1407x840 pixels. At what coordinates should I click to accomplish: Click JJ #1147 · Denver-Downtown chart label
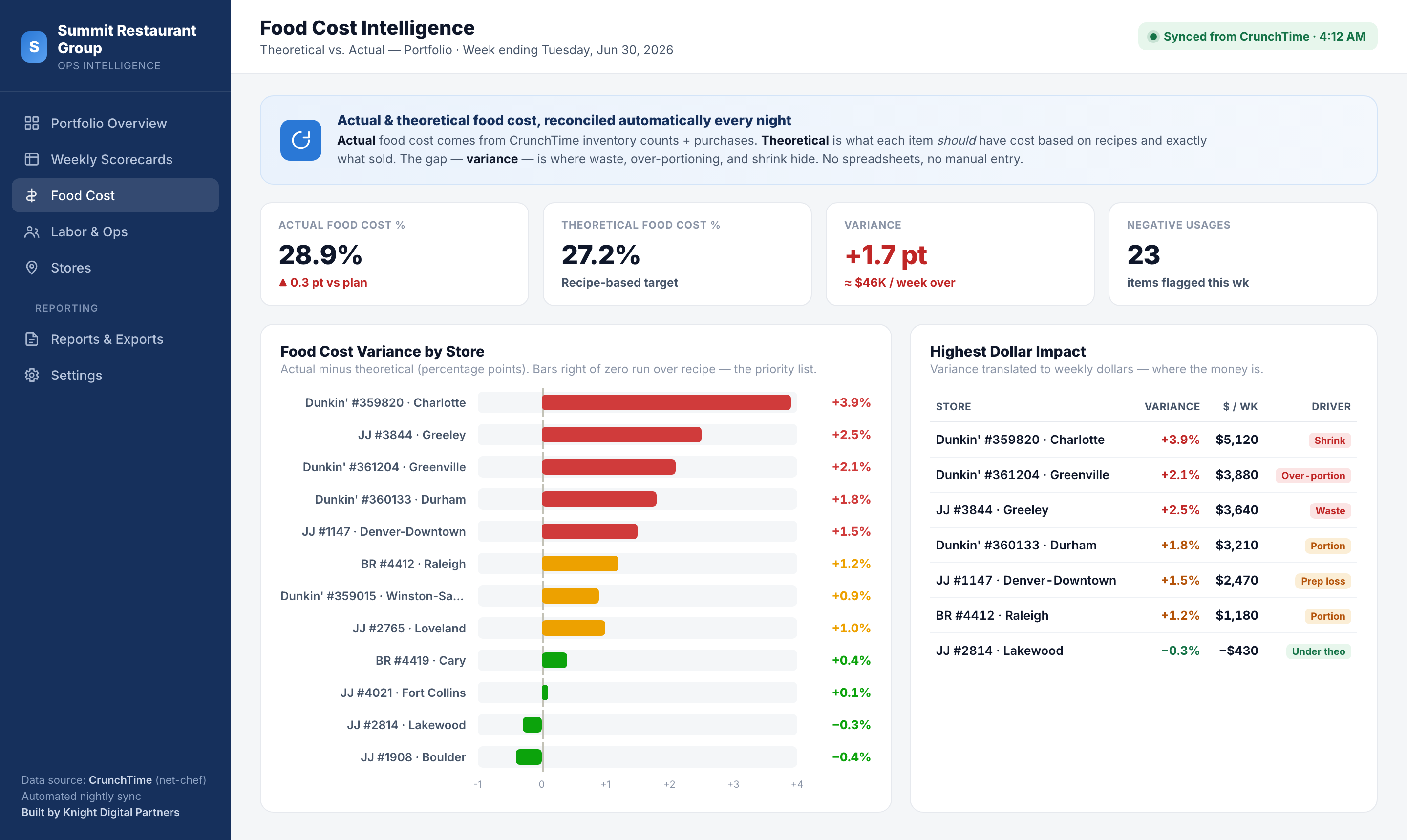click(x=384, y=531)
